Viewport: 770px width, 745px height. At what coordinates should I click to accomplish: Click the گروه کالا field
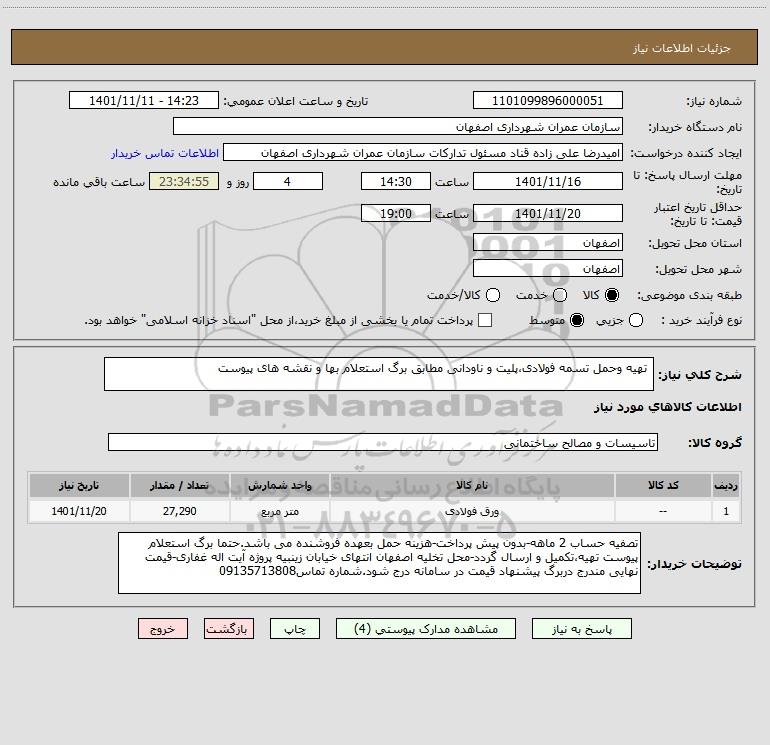coord(383,442)
